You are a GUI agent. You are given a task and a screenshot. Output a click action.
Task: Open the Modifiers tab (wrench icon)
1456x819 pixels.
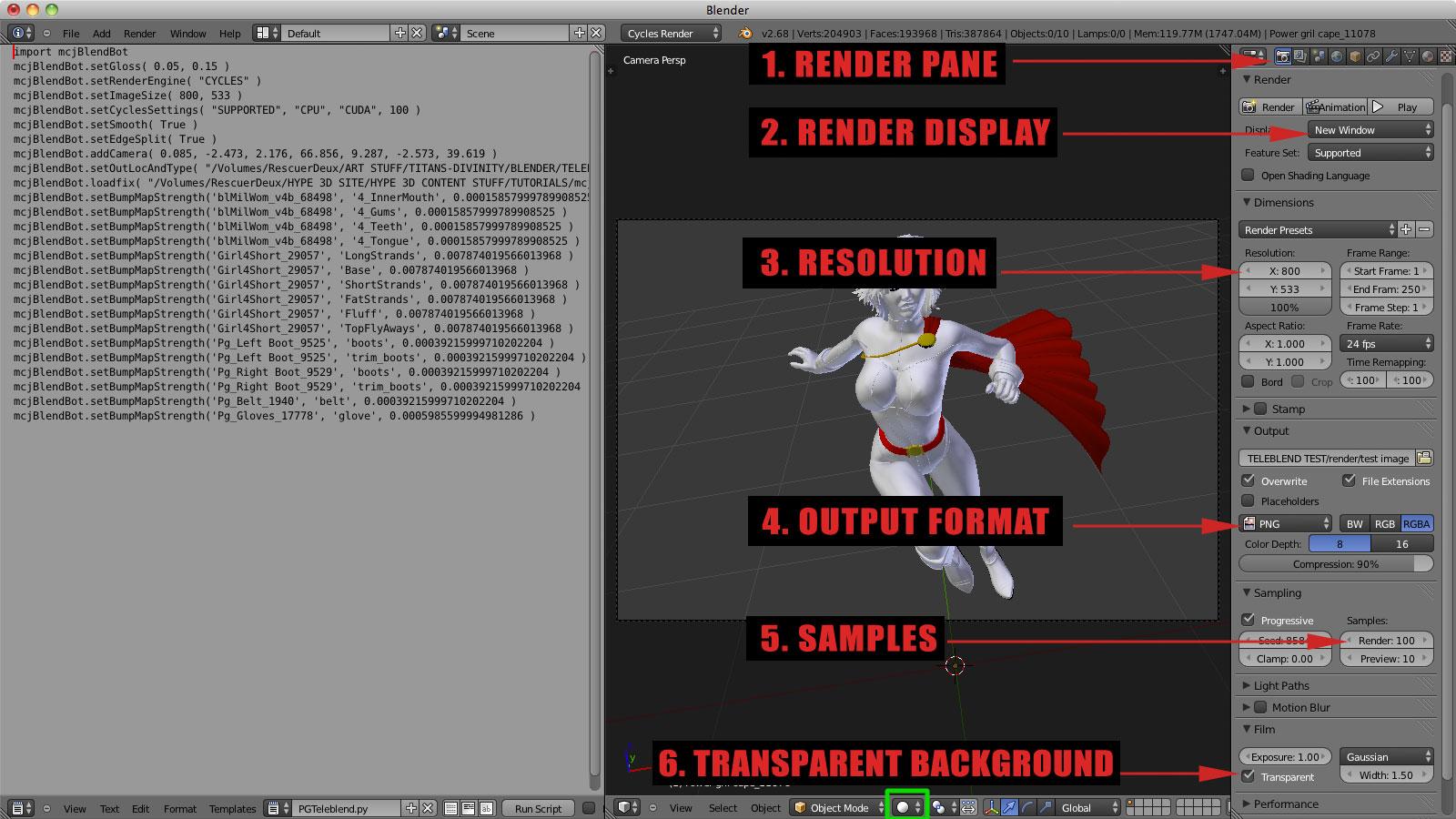[1391, 56]
